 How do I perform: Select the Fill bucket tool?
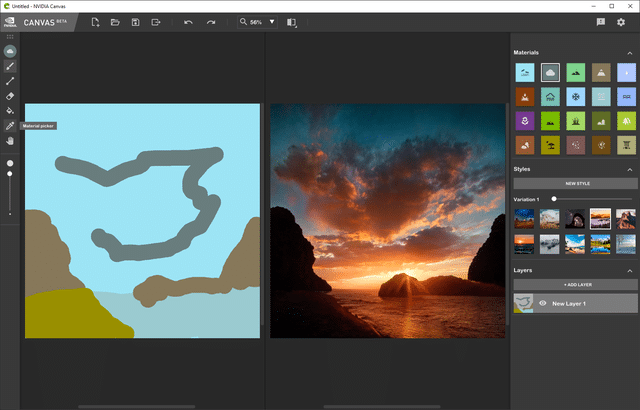[x=10, y=111]
